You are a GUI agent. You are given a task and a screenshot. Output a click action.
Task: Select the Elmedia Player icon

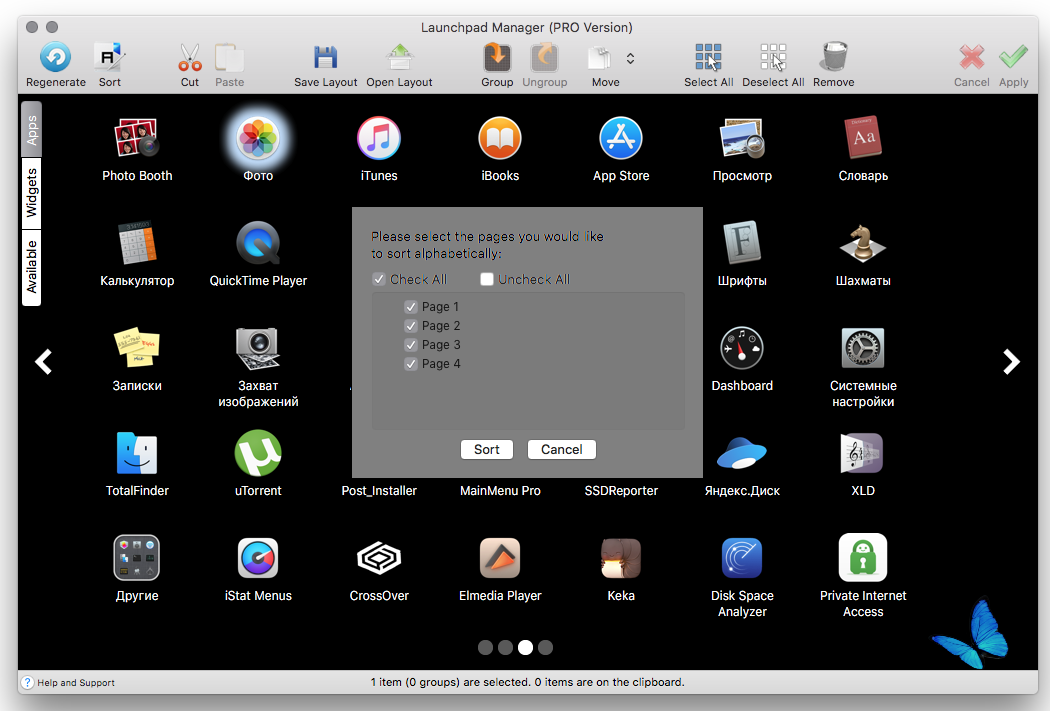[x=500, y=558]
